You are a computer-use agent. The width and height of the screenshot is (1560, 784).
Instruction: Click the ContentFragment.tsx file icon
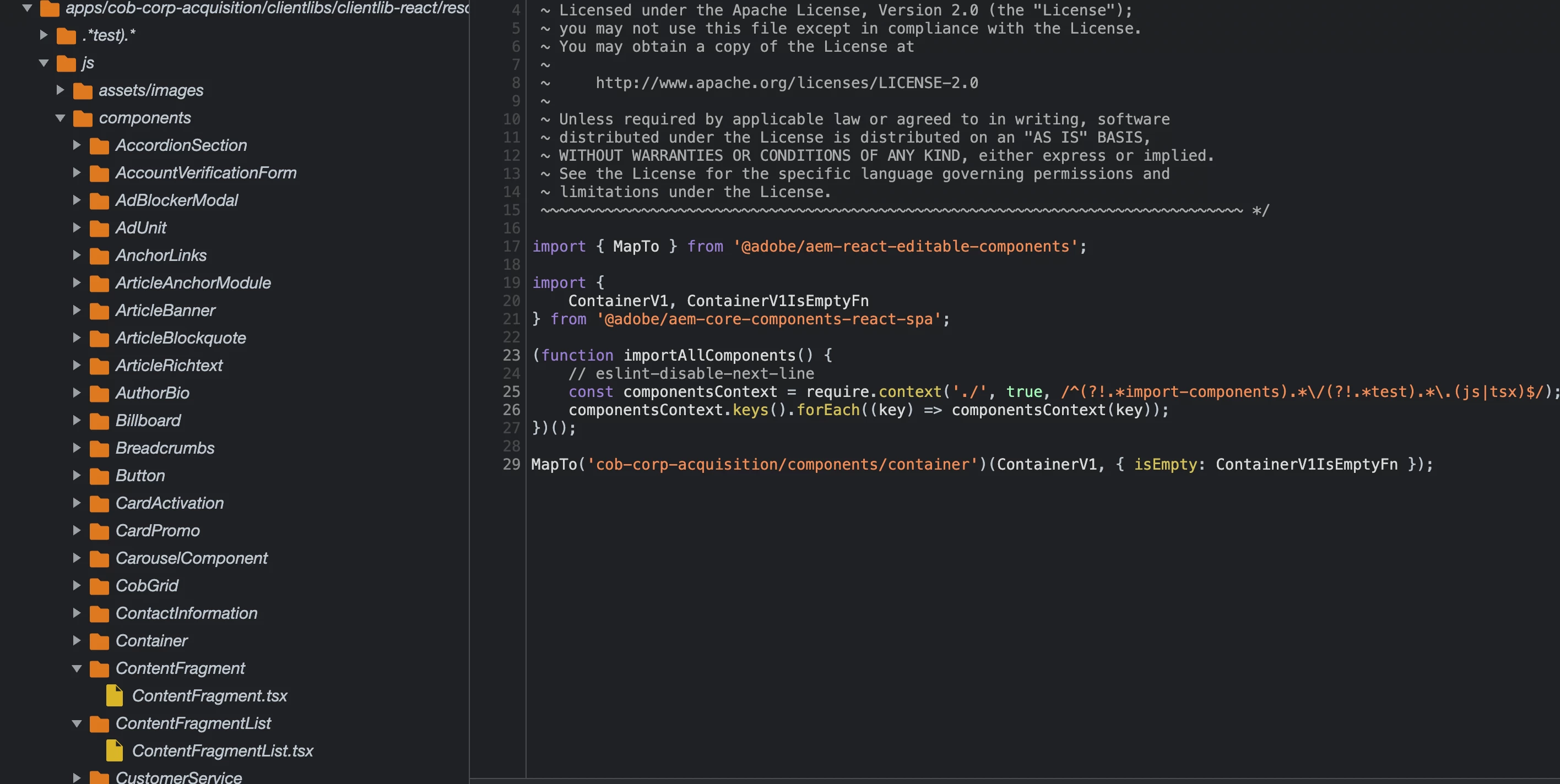(114, 695)
